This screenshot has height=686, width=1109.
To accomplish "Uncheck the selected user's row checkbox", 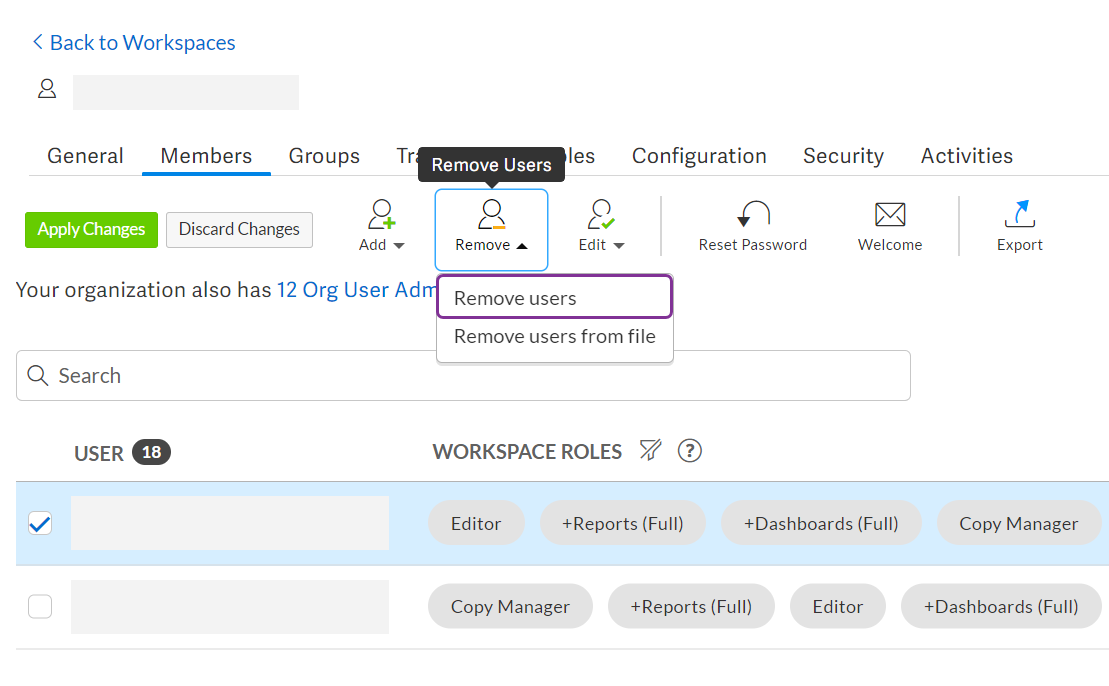I will coord(40,522).
